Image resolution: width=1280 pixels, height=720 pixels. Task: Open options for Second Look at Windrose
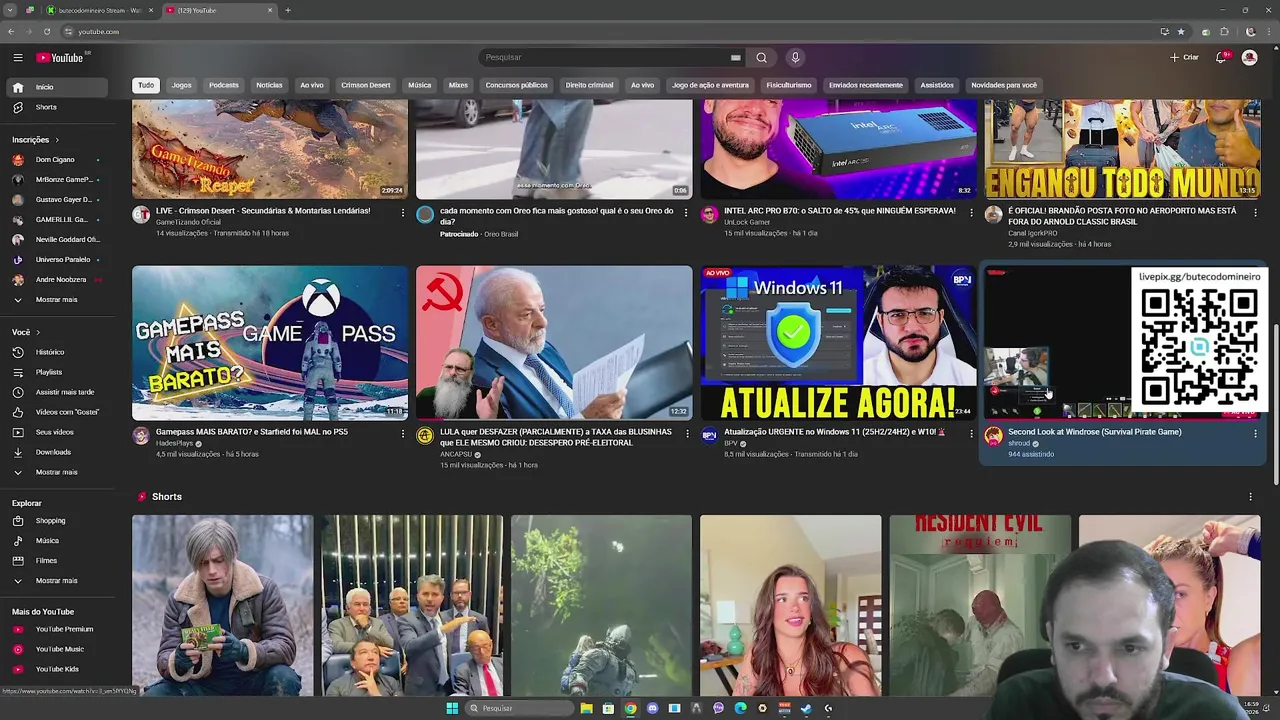1255,433
